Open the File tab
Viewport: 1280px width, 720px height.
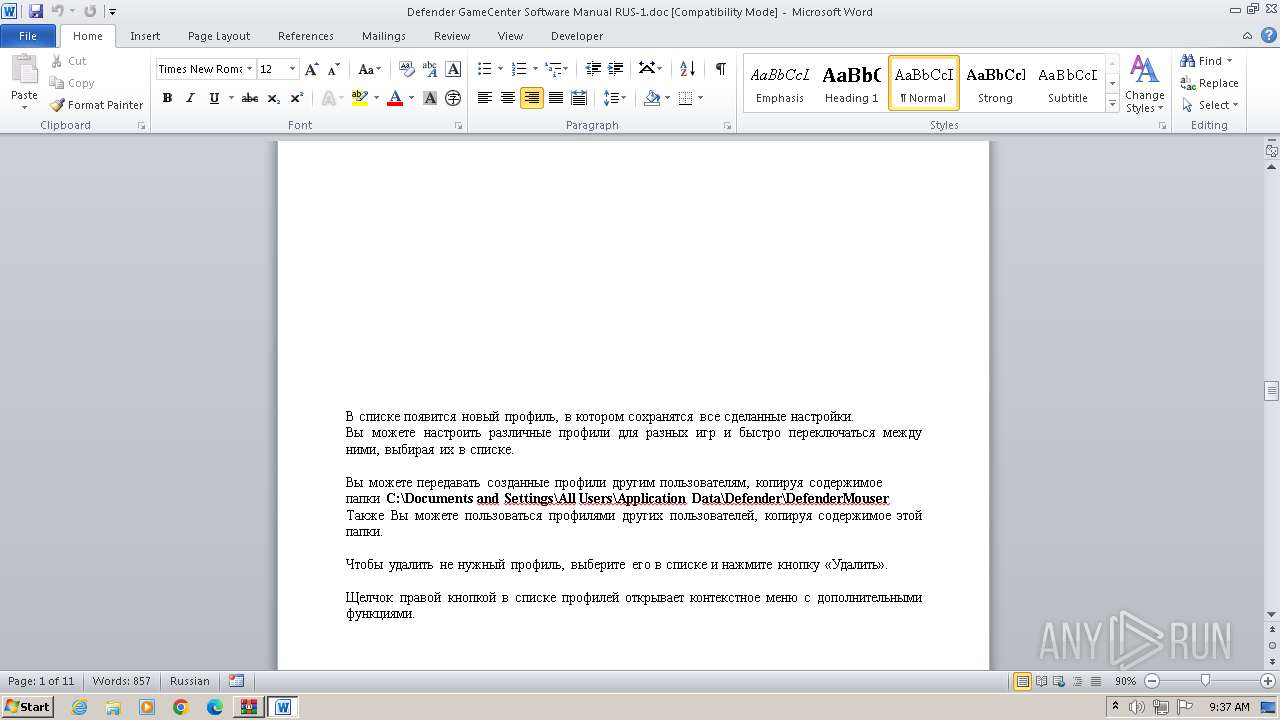[x=28, y=36]
